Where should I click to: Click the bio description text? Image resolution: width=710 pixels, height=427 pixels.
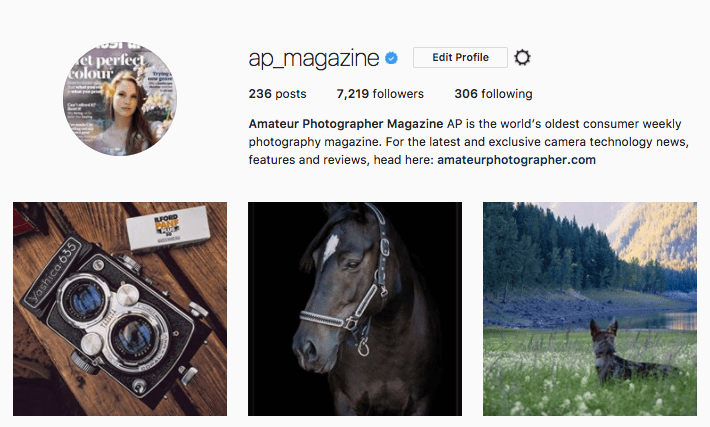click(x=469, y=142)
